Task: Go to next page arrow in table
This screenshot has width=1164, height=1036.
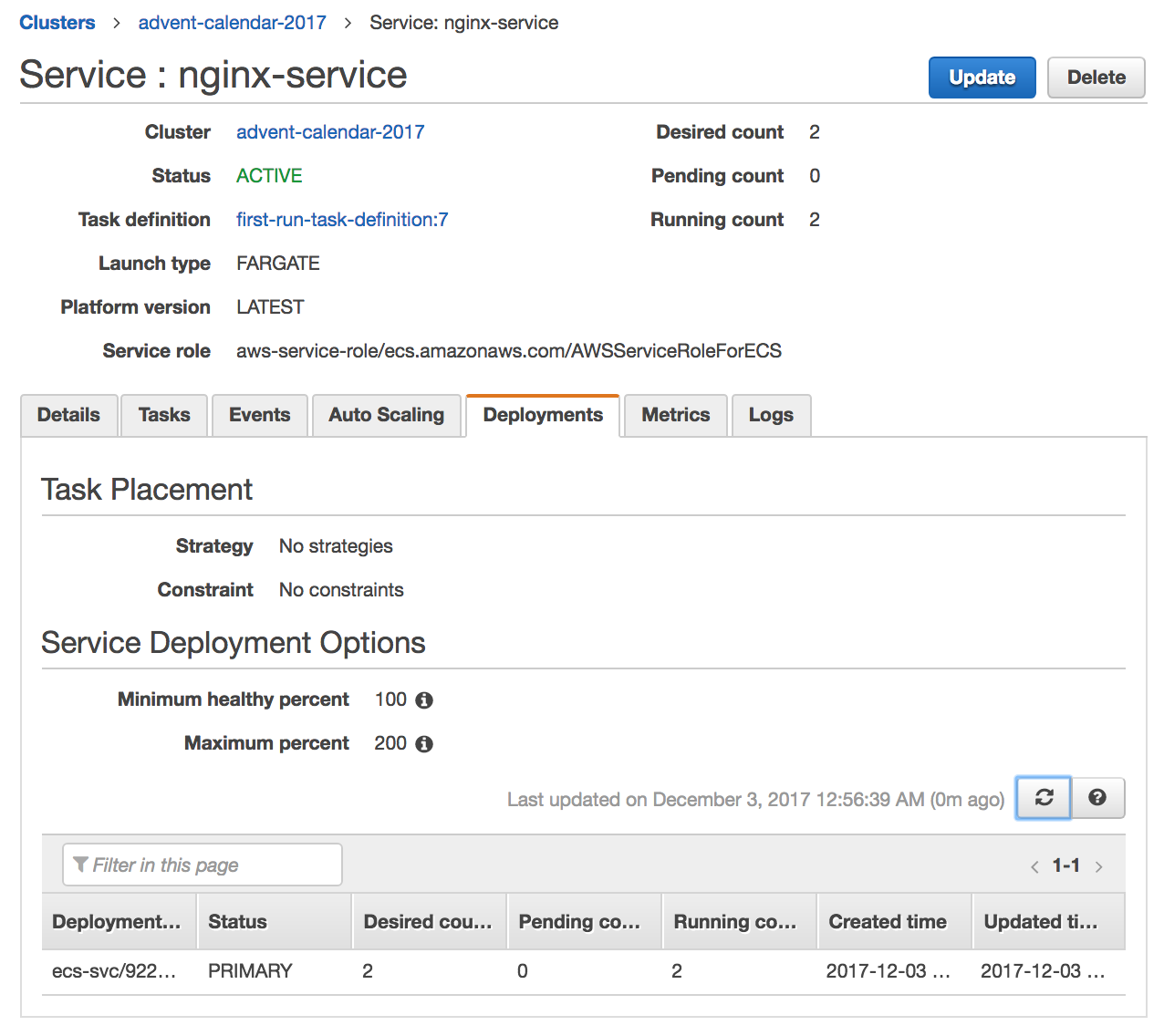Action: tap(1099, 866)
